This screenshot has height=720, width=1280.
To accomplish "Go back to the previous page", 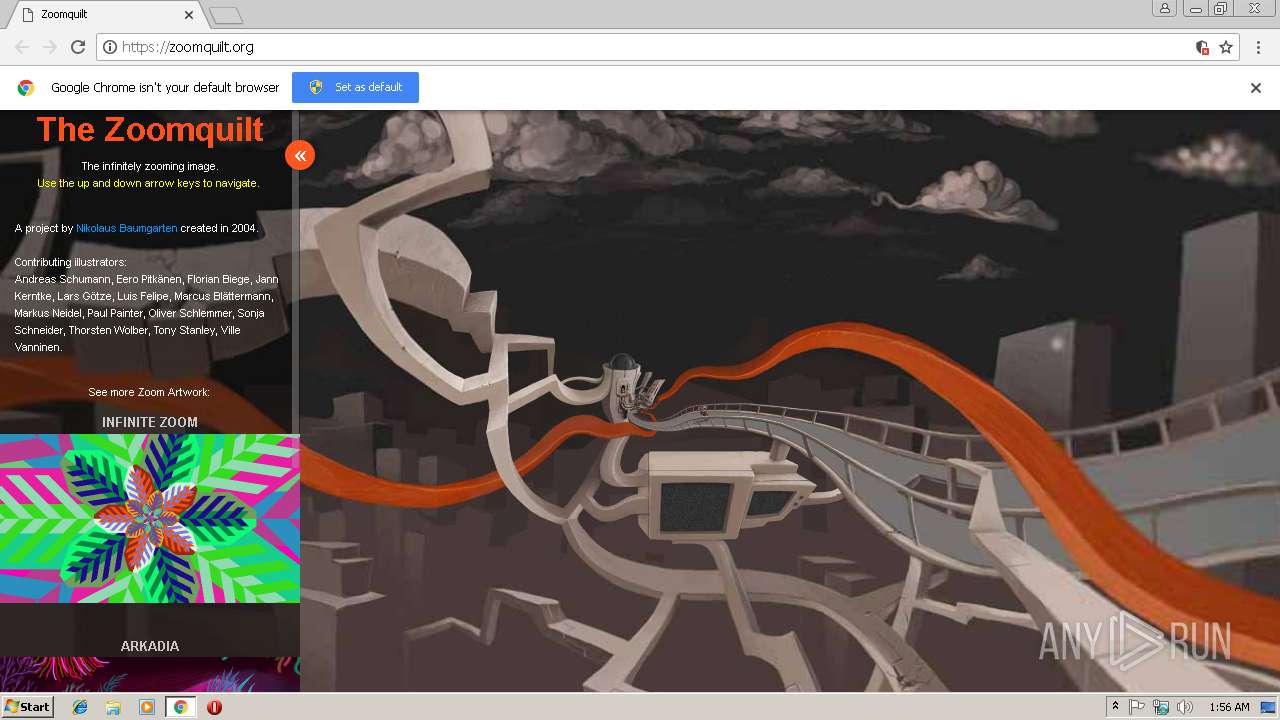I will click(22, 47).
